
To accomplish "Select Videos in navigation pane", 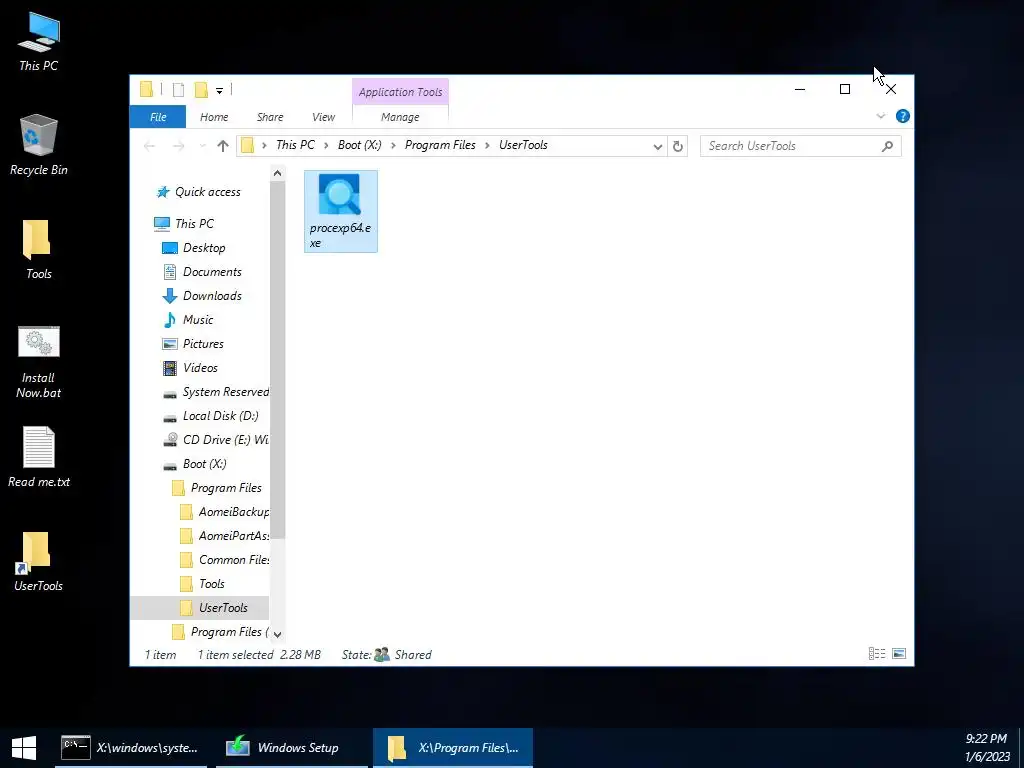I will pyautogui.click(x=190, y=368).
